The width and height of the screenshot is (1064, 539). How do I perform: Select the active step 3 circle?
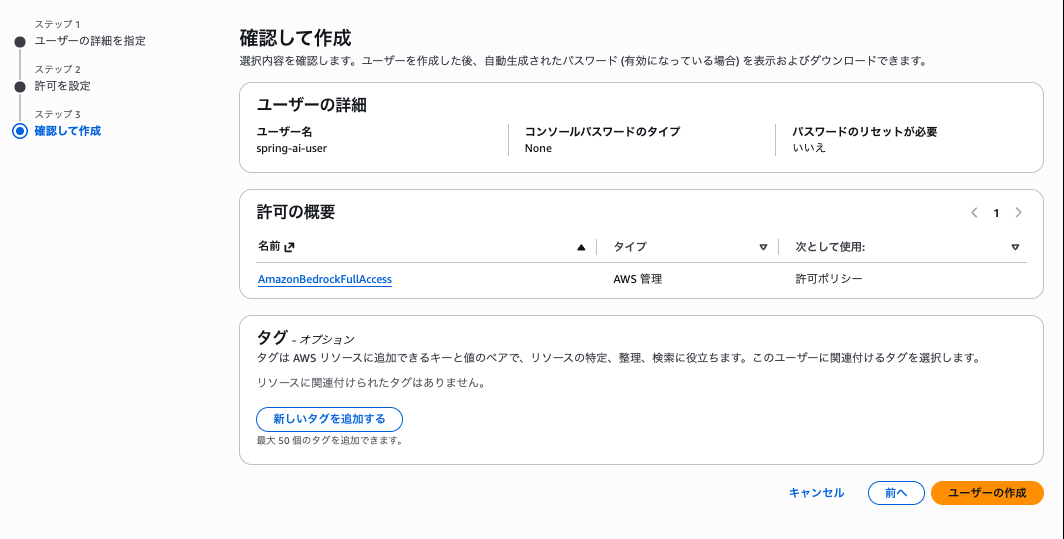click(x=20, y=131)
